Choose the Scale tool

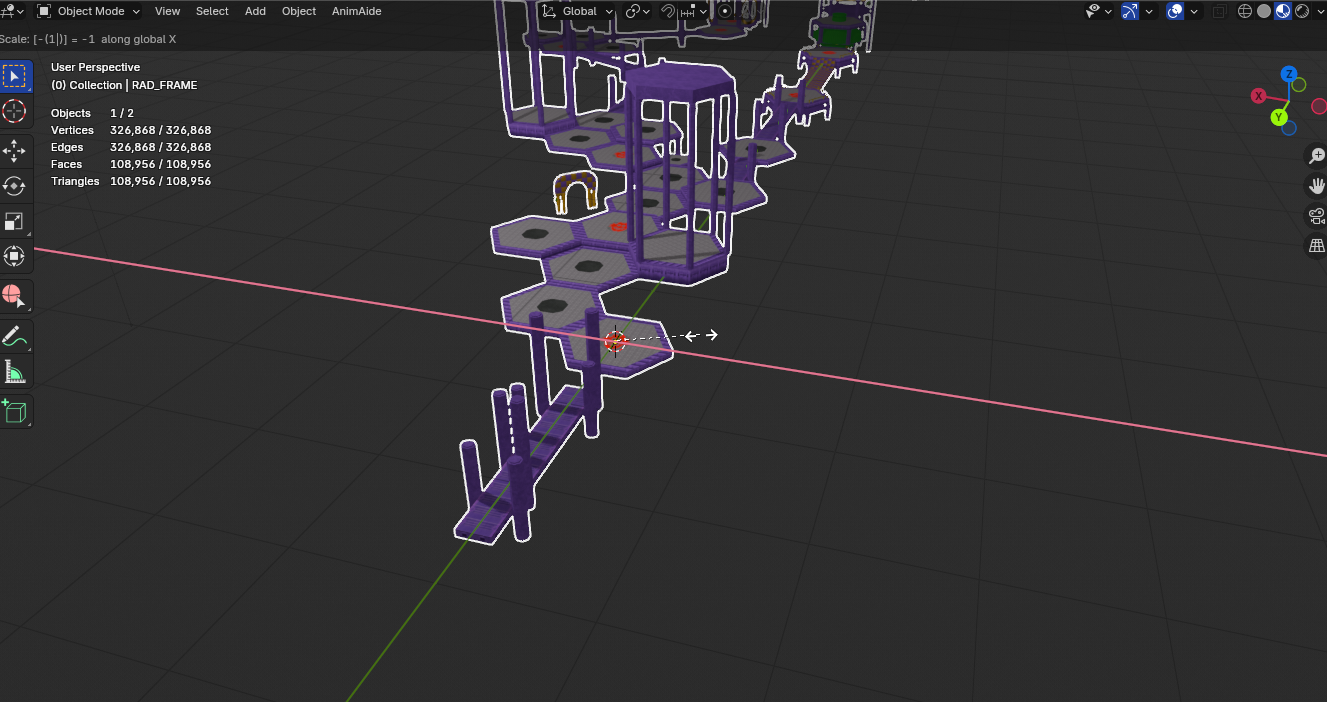point(15,221)
